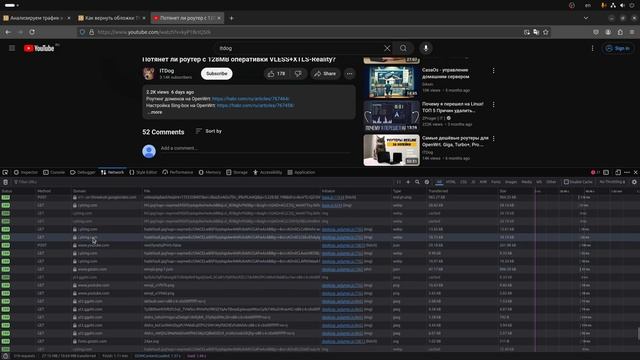Image resolution: width=640 pixels, height=360 pixels.
Task: Go back with the browser back arrow
Action: click(8, 32)
